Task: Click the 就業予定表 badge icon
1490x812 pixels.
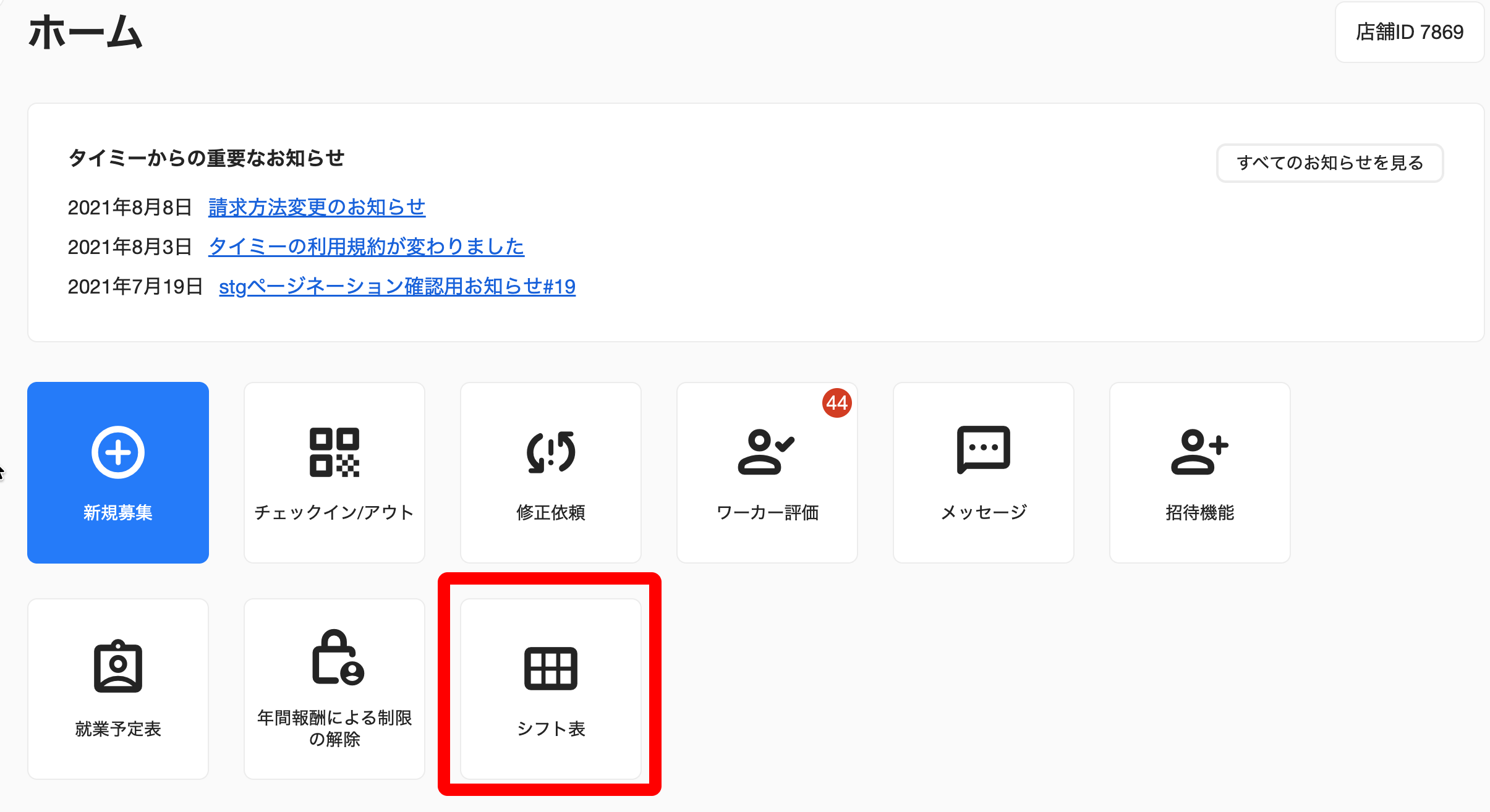Action: point(118,667)
